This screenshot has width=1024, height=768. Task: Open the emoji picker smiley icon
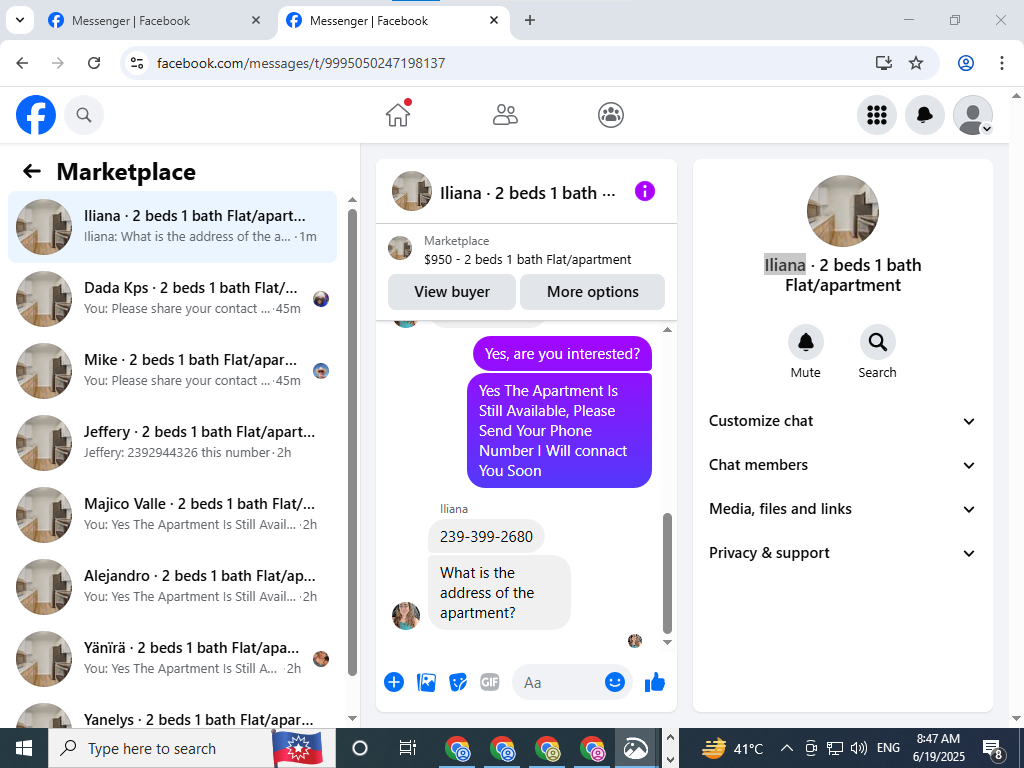(x=615, y=682)
